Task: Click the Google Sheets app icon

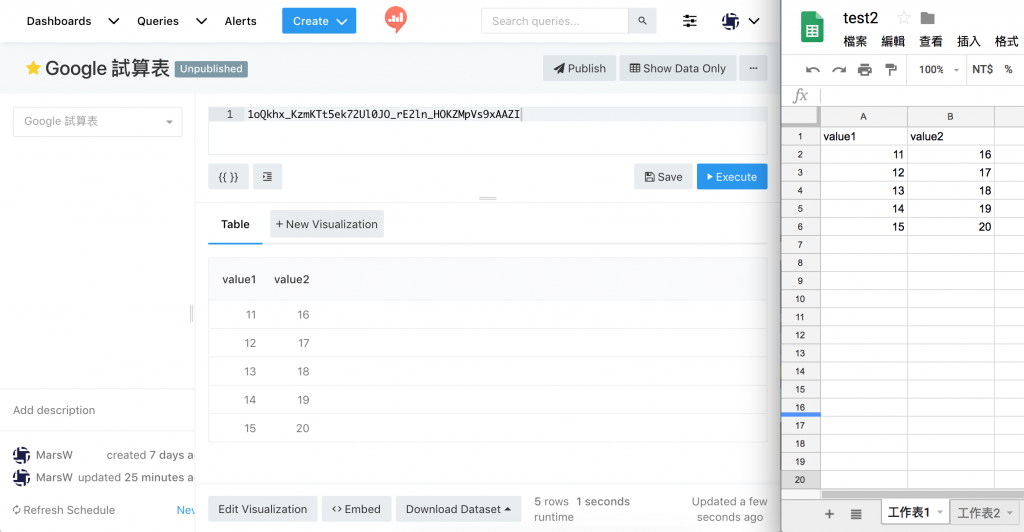Action: (x=812, y=27)
